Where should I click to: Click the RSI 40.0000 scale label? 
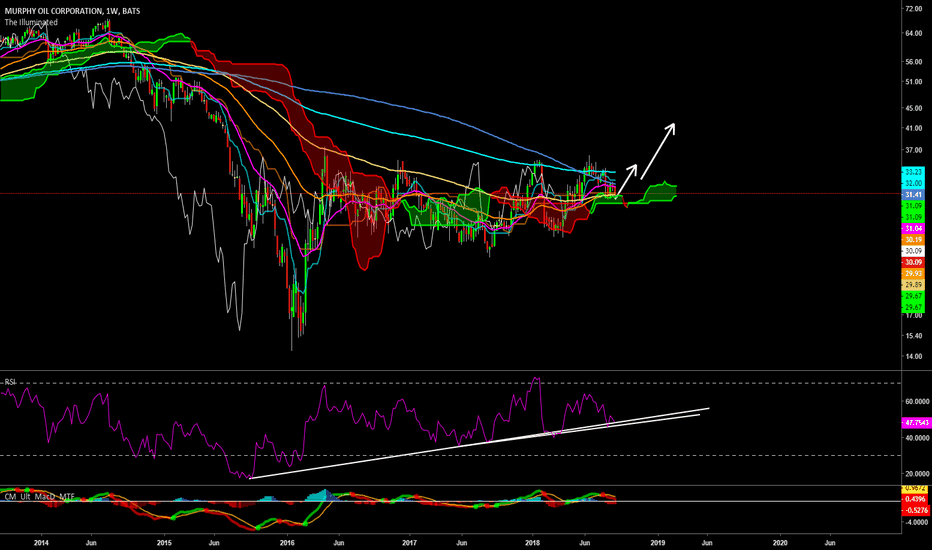point(917,438)
